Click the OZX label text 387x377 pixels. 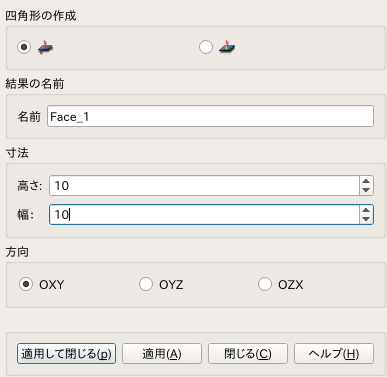[291, 285]
